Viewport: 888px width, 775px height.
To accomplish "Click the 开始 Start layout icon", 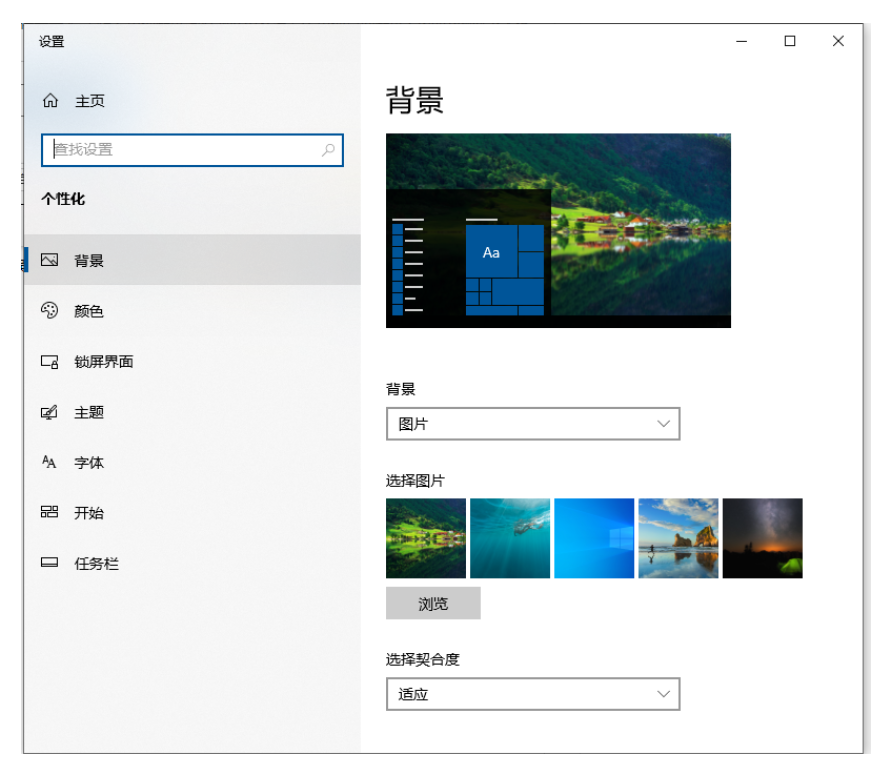I will click(x=48, y=512).
